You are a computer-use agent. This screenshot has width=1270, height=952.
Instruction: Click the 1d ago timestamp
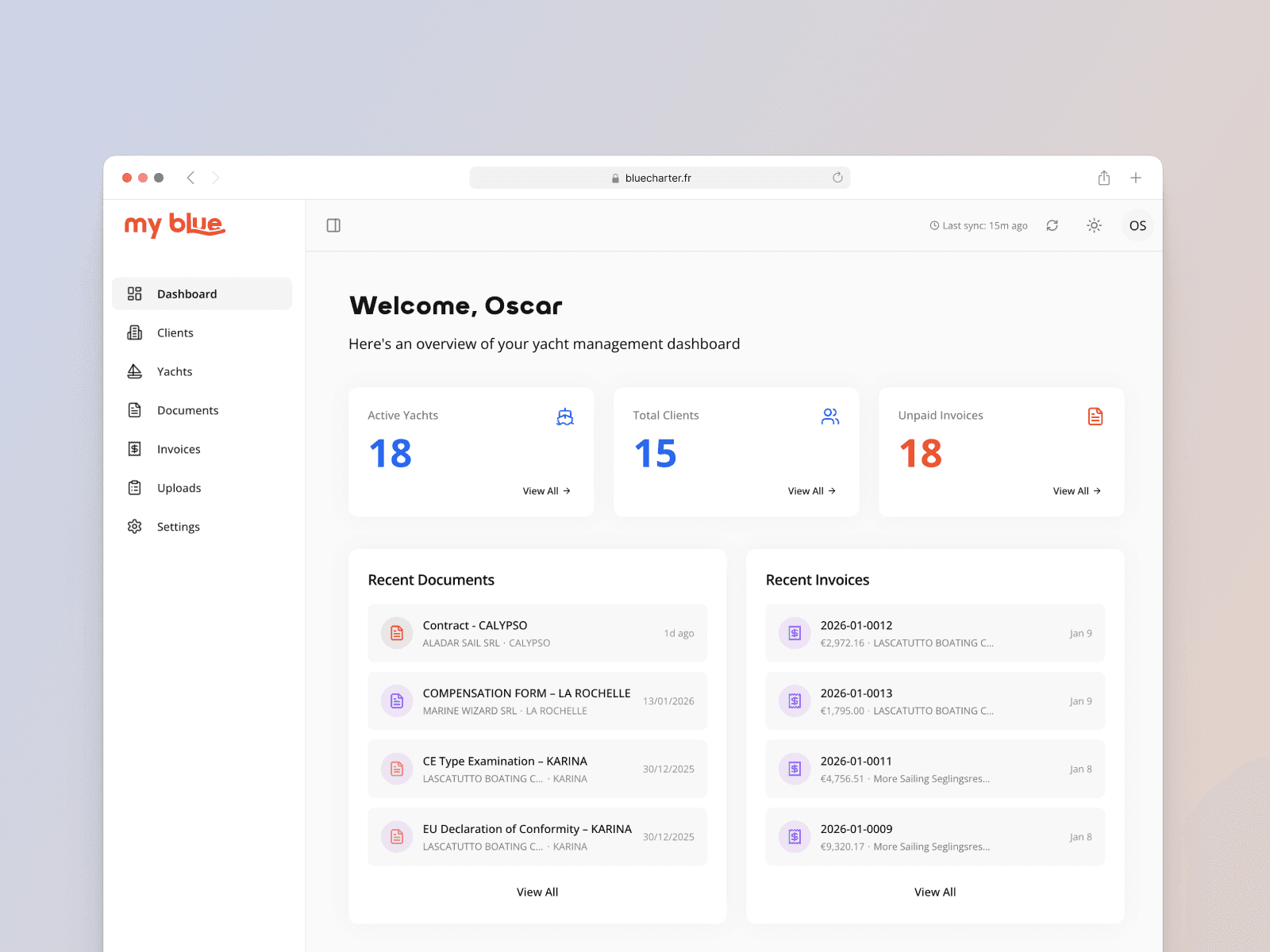click(679, 633)
